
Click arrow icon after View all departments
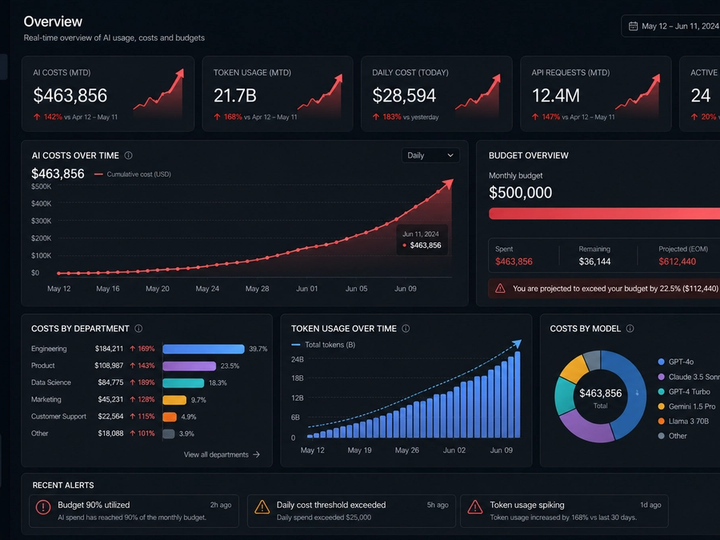point(256,455)
